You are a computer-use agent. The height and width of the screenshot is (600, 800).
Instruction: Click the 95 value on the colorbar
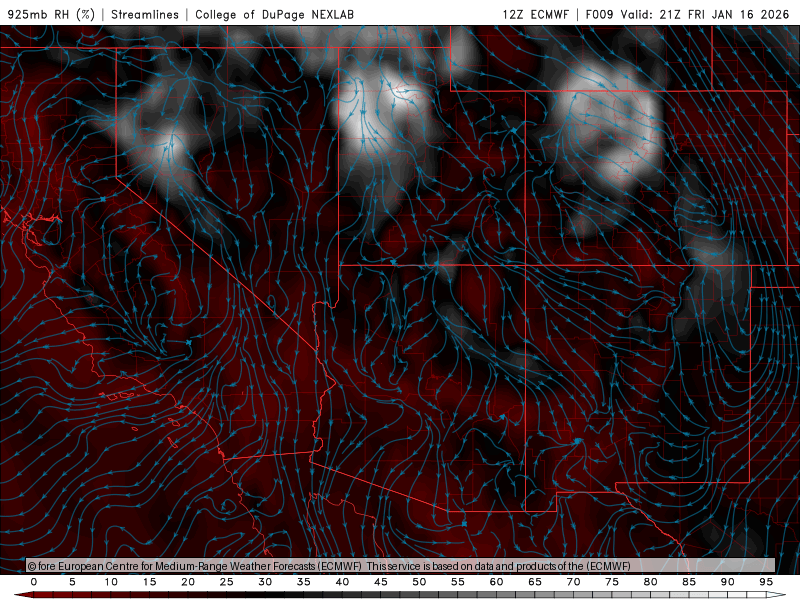point(766,582)
